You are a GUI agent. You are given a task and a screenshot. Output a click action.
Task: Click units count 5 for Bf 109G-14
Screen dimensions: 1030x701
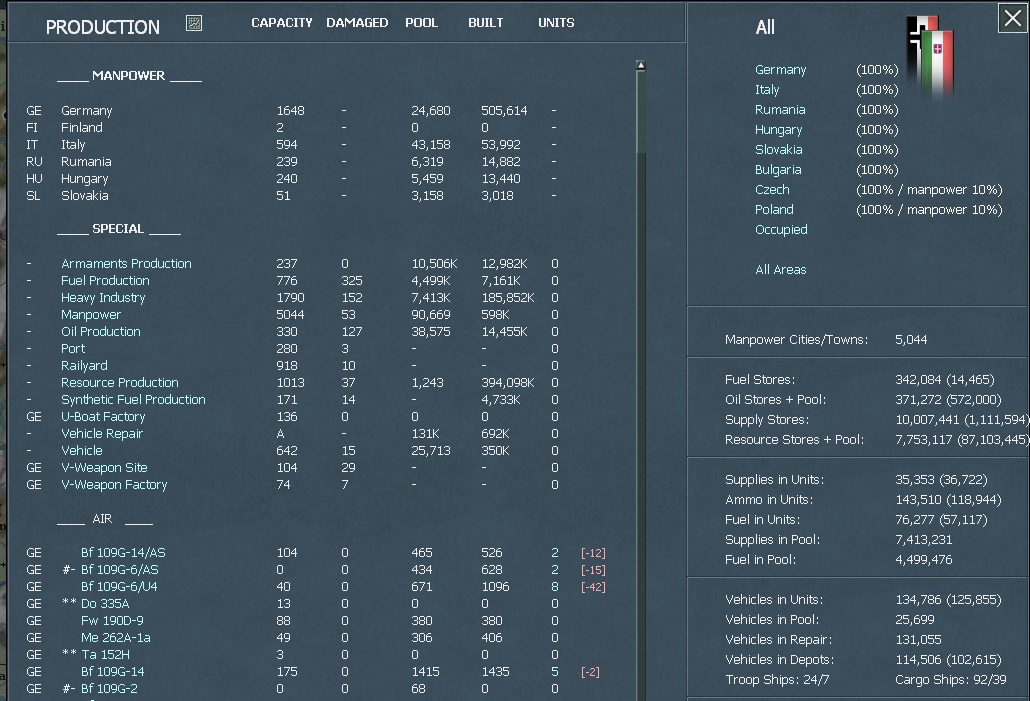point(555,672)
